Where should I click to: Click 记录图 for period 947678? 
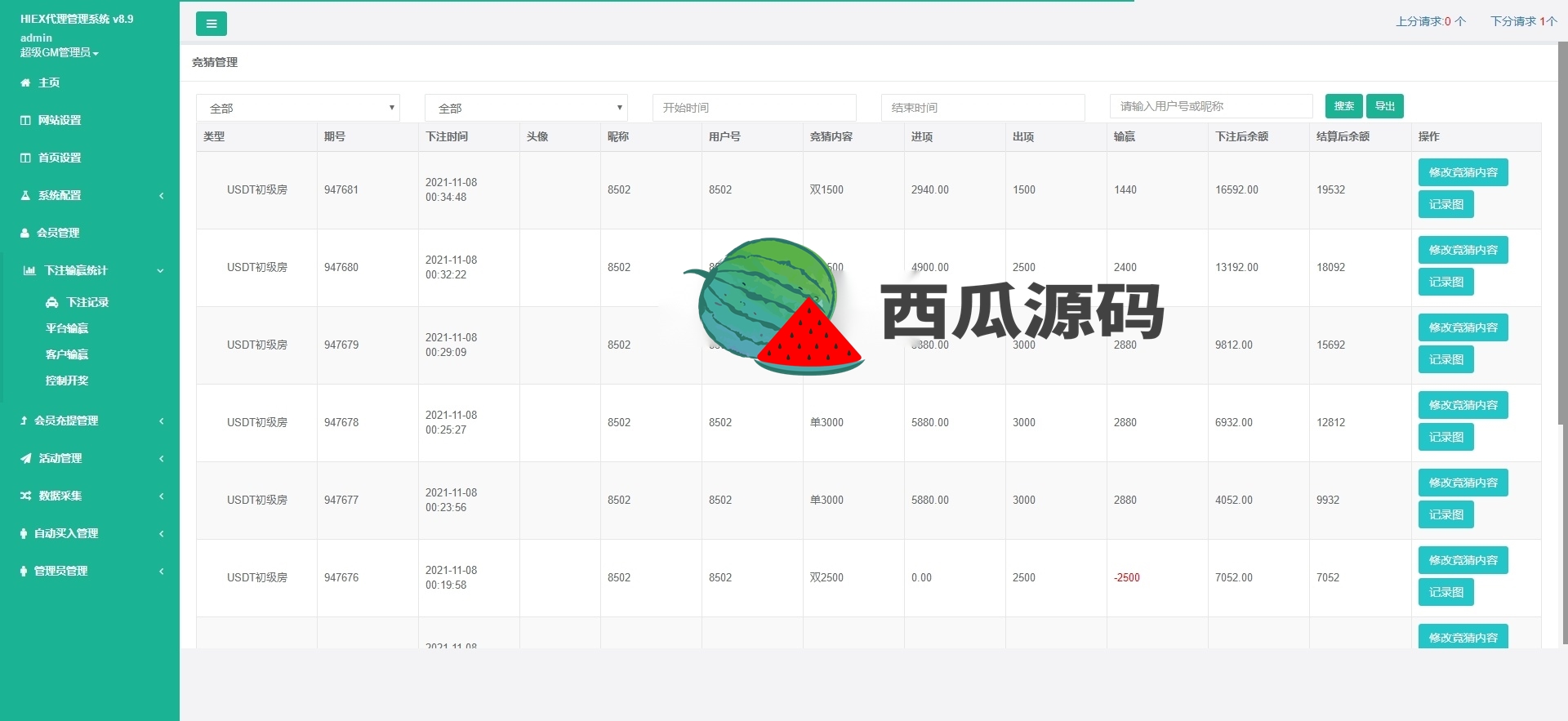[1446, 437]
